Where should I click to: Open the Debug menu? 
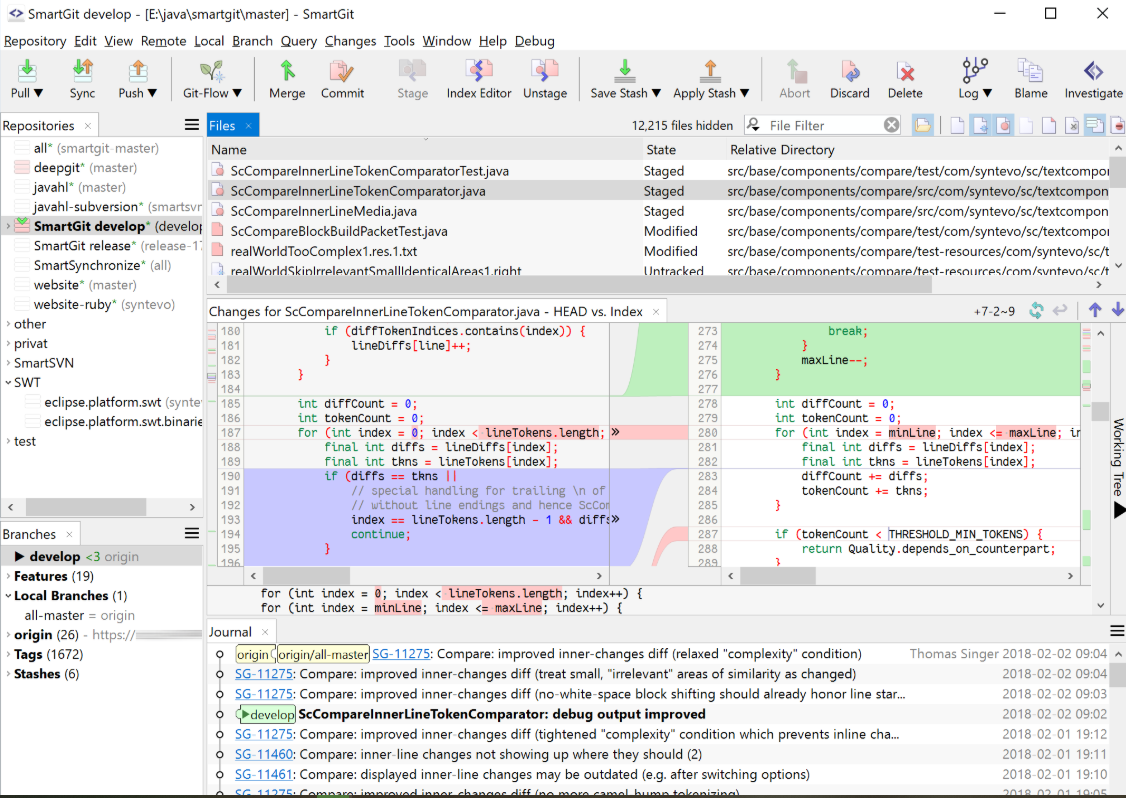pos(534,41)
